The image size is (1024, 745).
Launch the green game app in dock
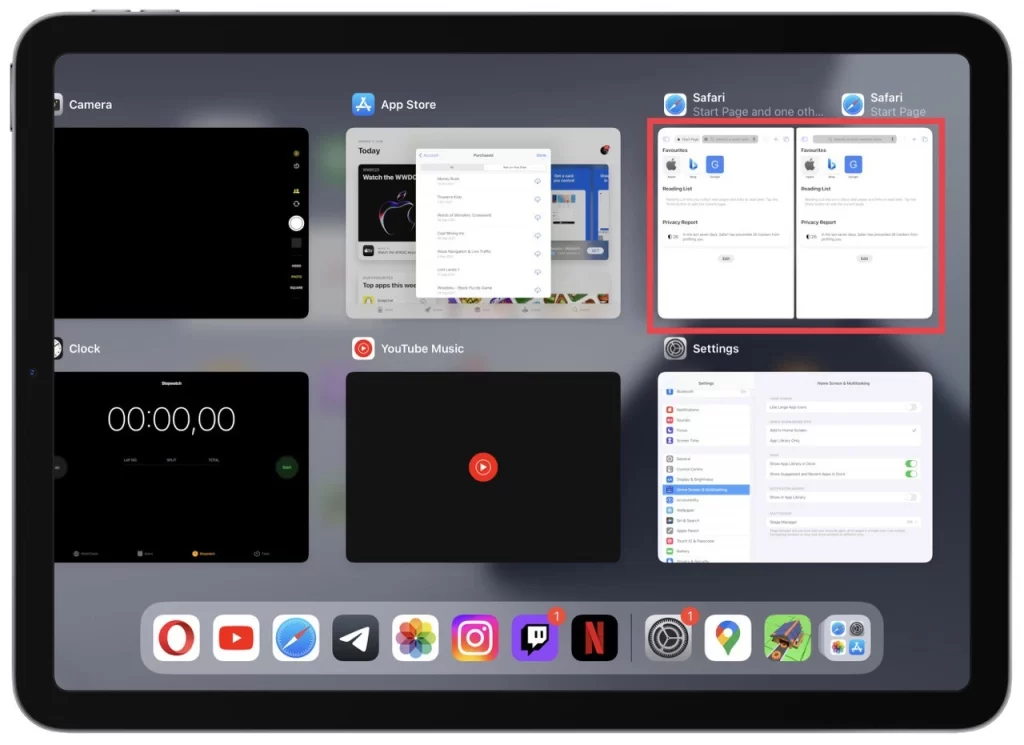point(788,637)
